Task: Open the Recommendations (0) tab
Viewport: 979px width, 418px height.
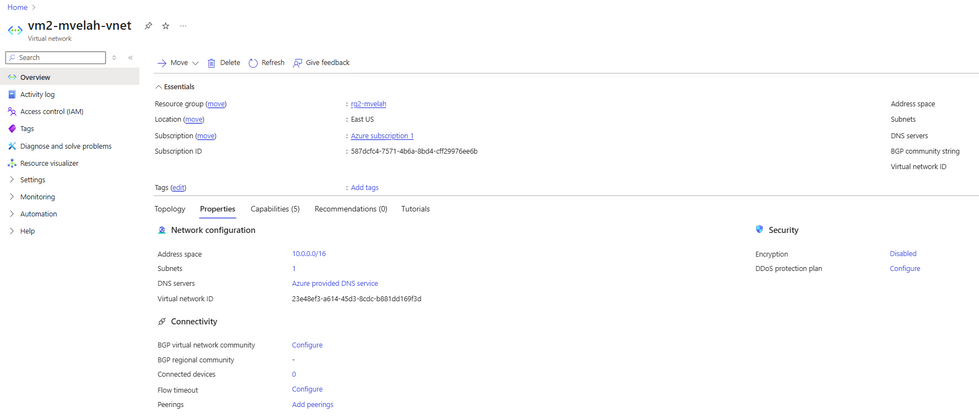Action: pyautogui.click(x=351, y=209)
